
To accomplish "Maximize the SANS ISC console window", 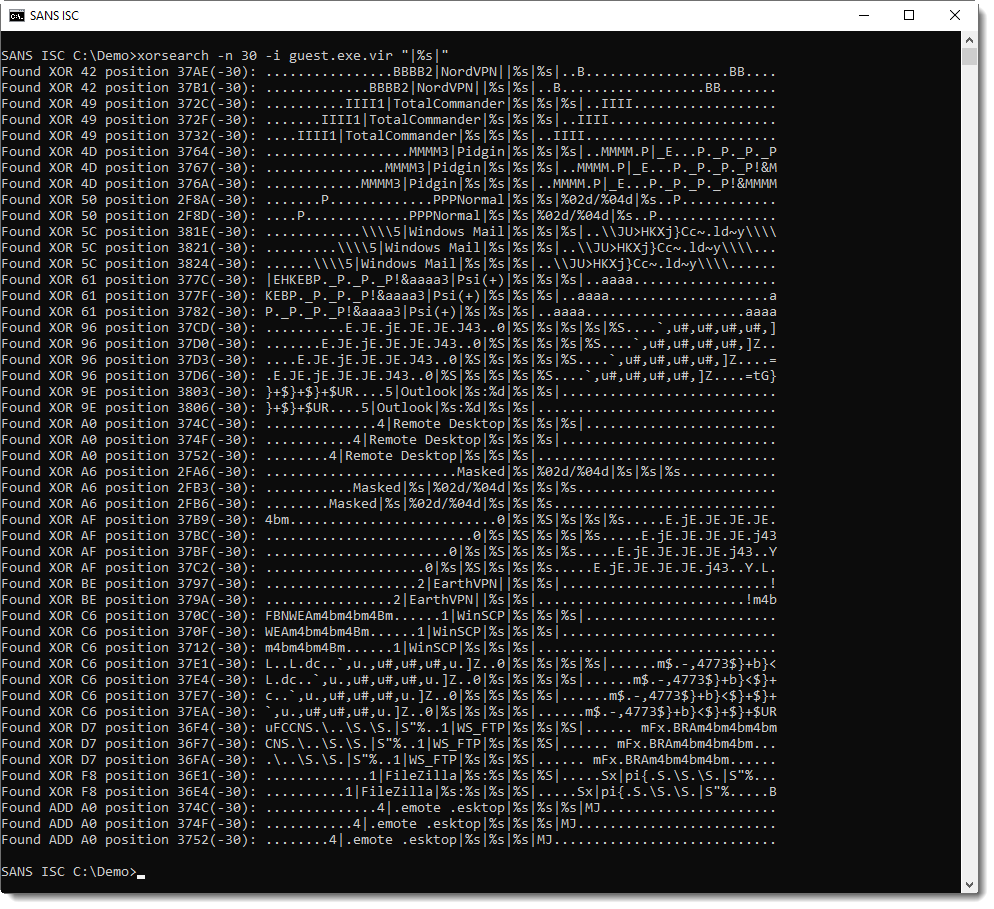I will point(909,15).
